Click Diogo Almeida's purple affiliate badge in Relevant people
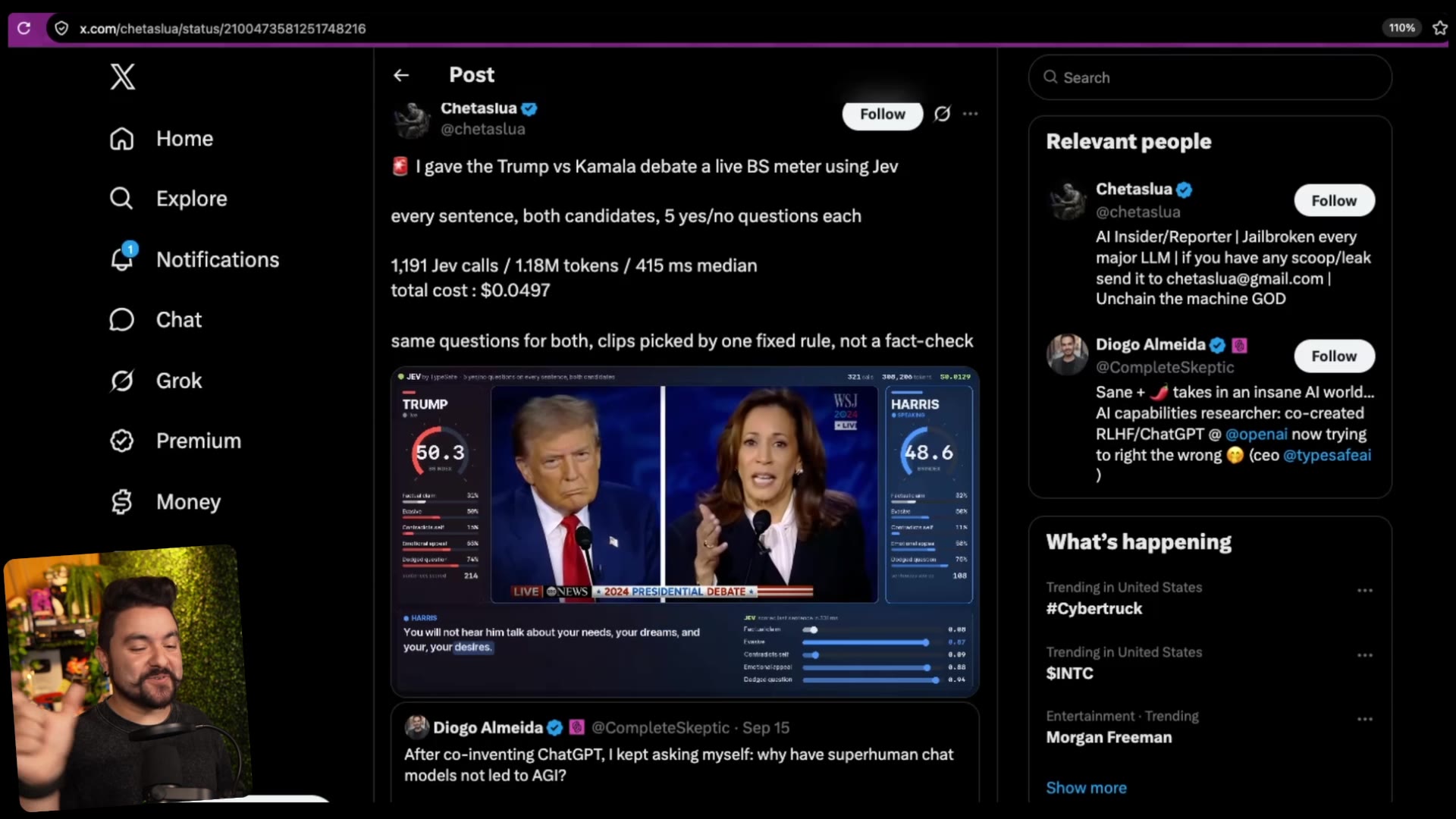This screenshot has width=1456, height=819. click(x=1239, y=345)
